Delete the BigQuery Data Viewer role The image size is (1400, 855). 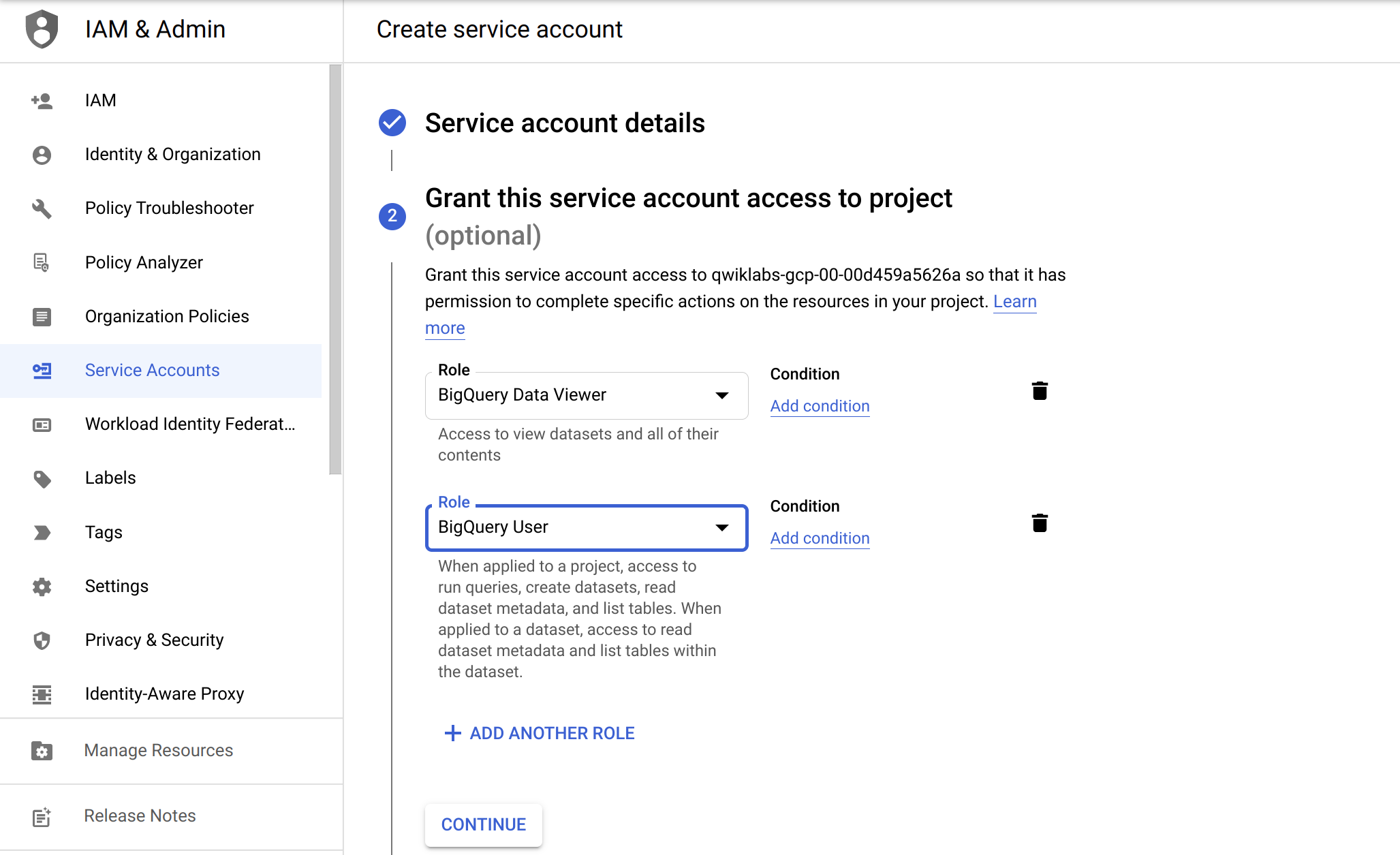[x=1038, y=391]
